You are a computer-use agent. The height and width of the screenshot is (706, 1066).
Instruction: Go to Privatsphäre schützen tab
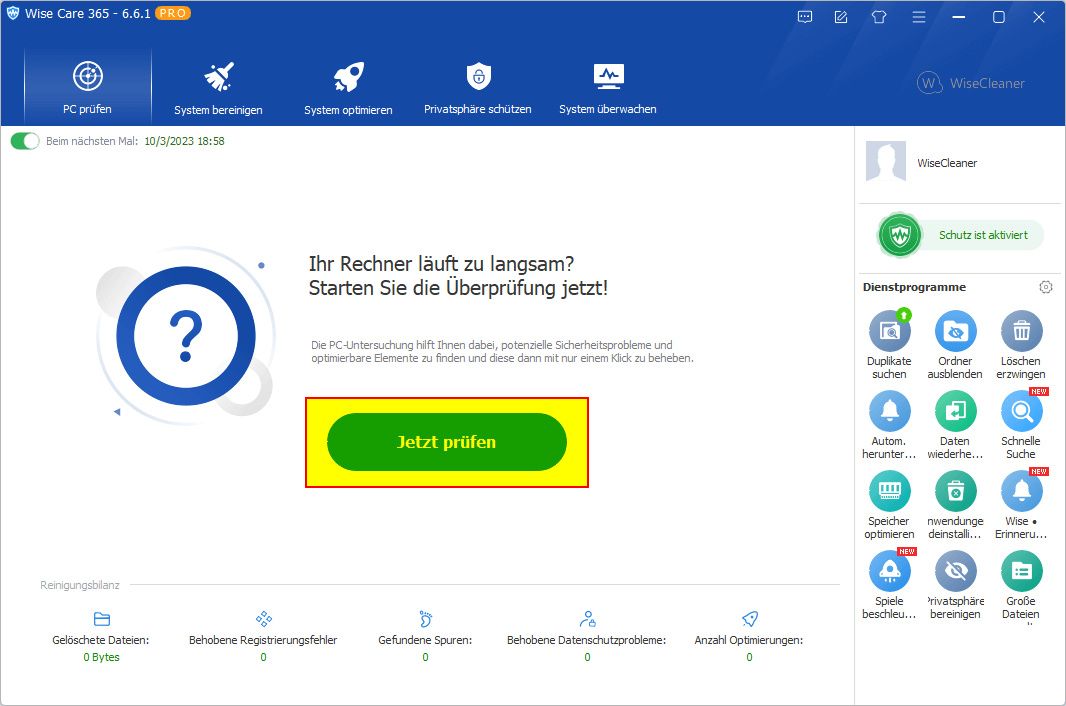click(478, 88)
